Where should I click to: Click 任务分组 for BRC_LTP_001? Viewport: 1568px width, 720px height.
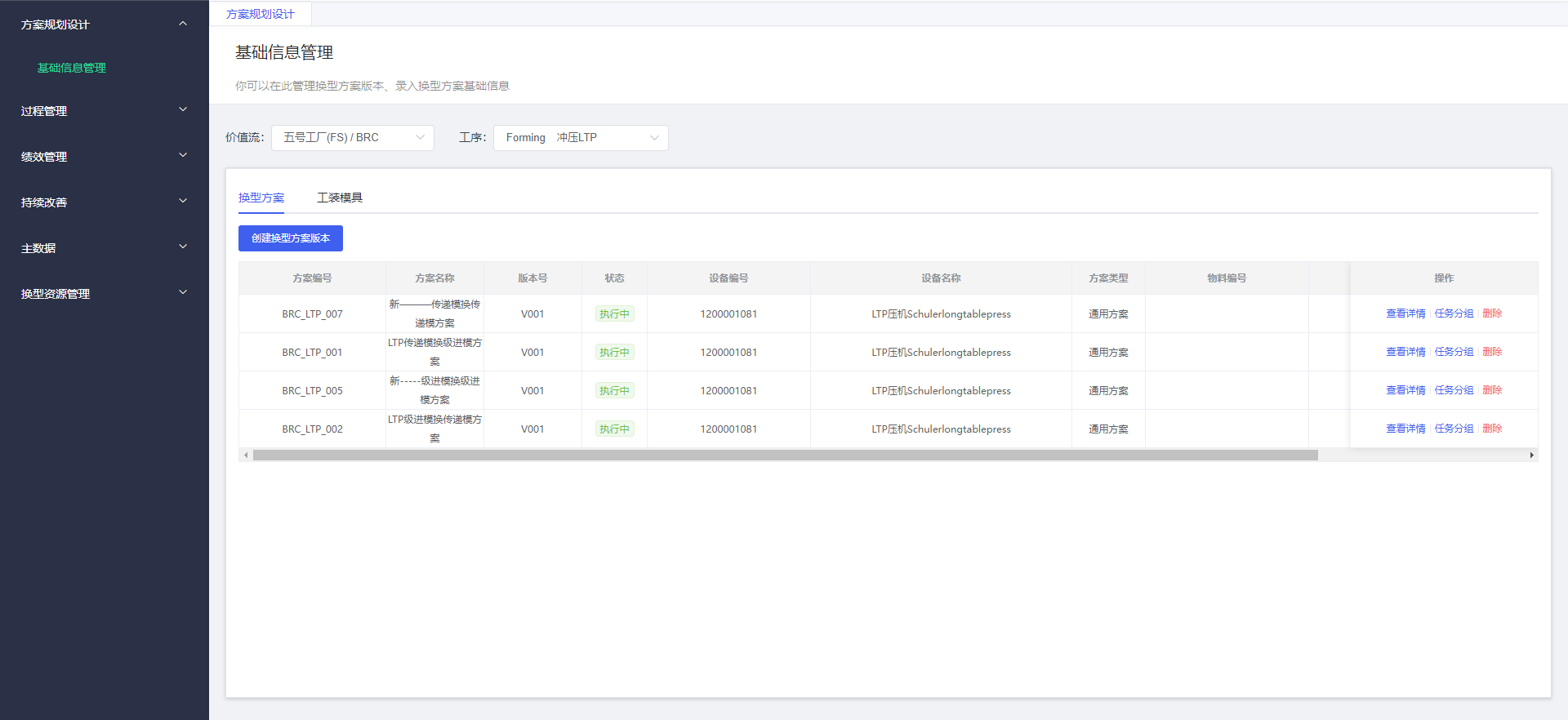click(1454, 352)
